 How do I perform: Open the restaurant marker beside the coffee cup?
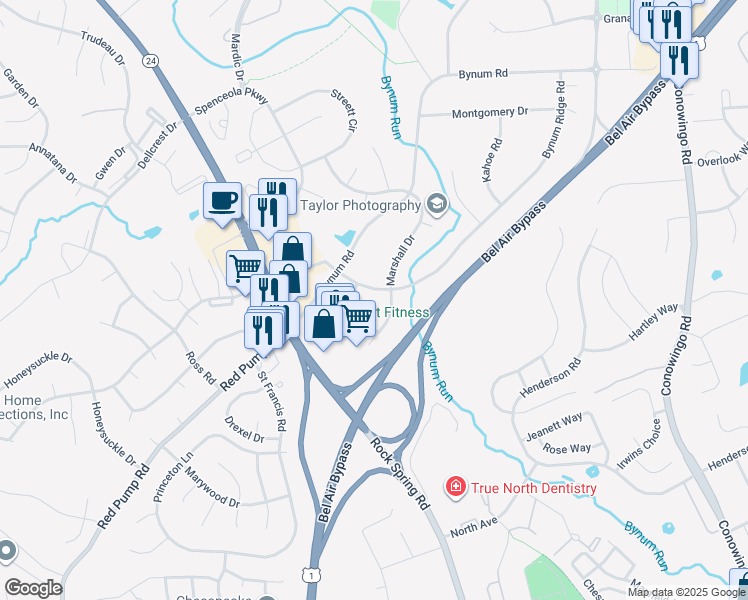pyautogui.click(x=268, y=215)
